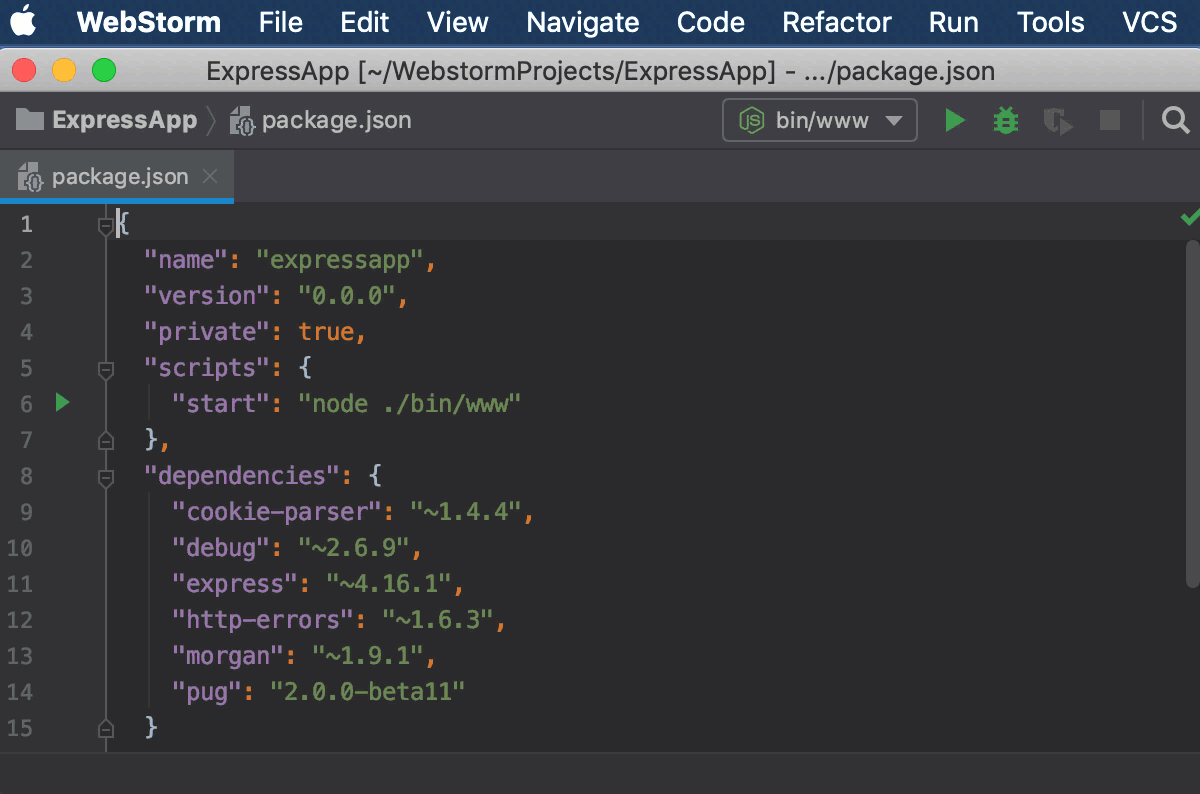Click the "0.0.0" version value
Image resolution: width=1200 pixels, height=794 pixels.
click(348, 296)
